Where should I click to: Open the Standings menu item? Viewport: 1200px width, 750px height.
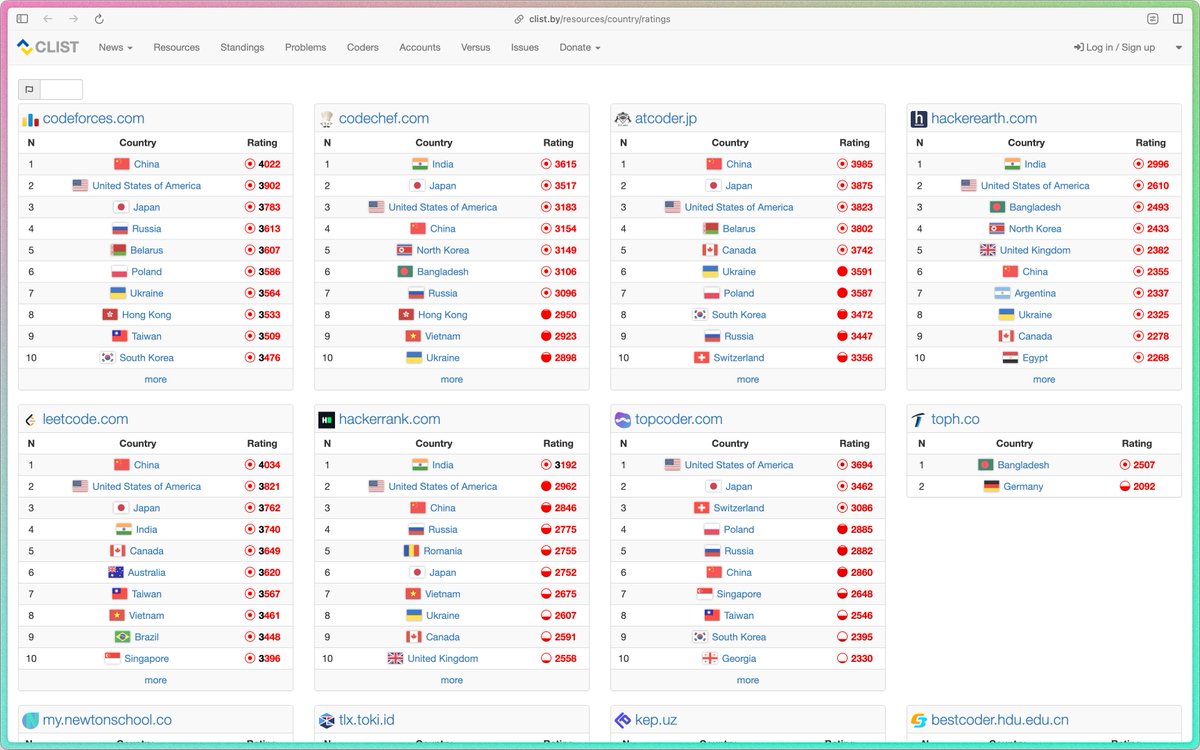[x=242, y=47]
